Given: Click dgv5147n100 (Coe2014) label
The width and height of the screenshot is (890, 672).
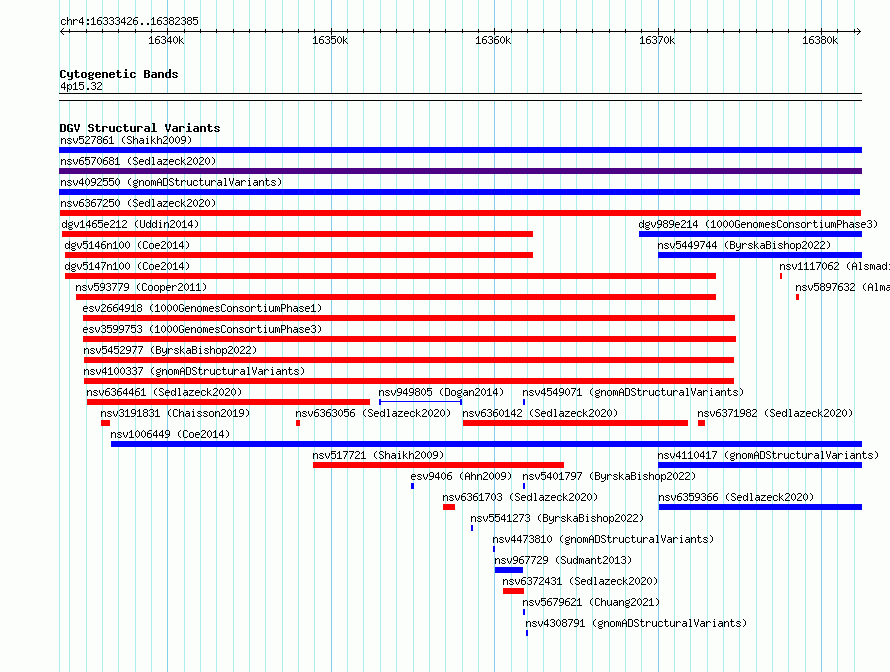Looking at the screenshot, I should (x=127, y=266).
